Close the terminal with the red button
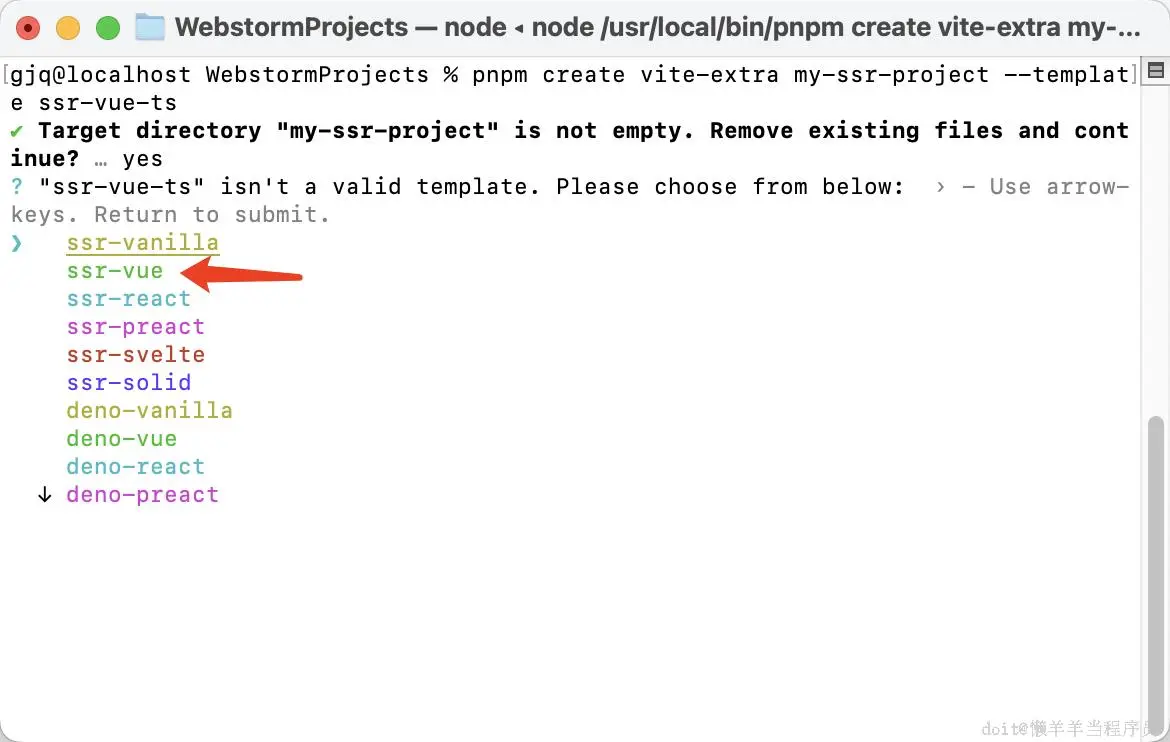 pyautogui.click(x=28, y=28)
